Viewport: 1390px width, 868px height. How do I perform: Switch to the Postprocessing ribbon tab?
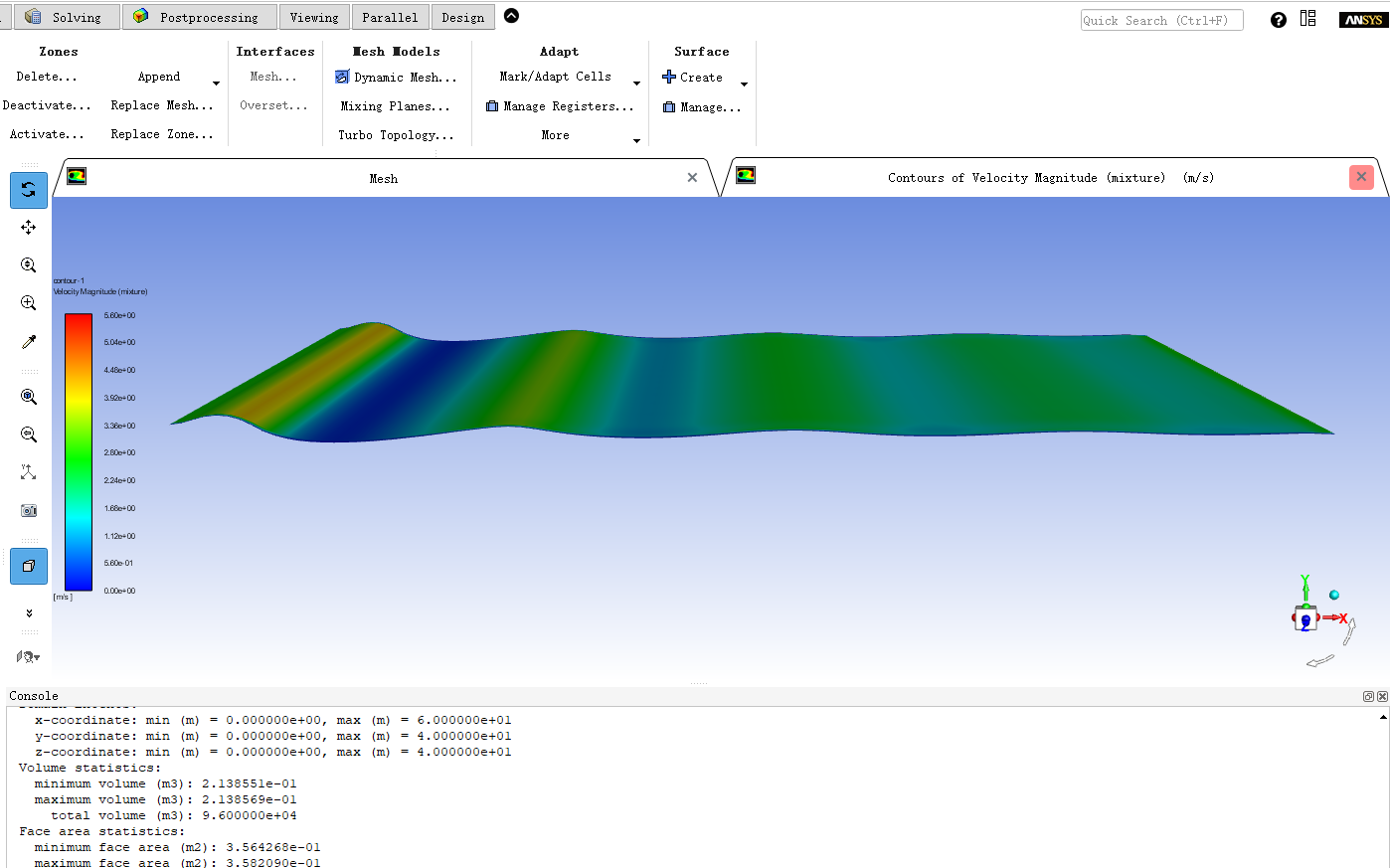coord(199,17)
